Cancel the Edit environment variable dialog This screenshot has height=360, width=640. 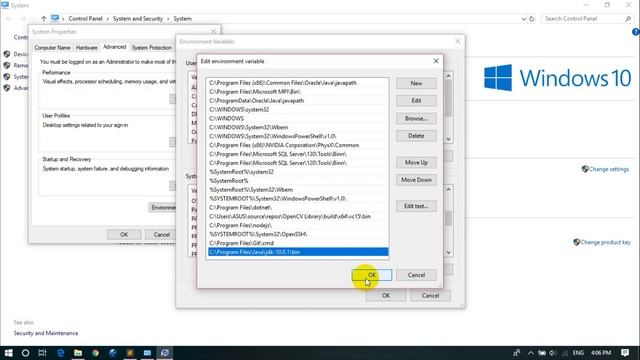(x=416, y=275)
